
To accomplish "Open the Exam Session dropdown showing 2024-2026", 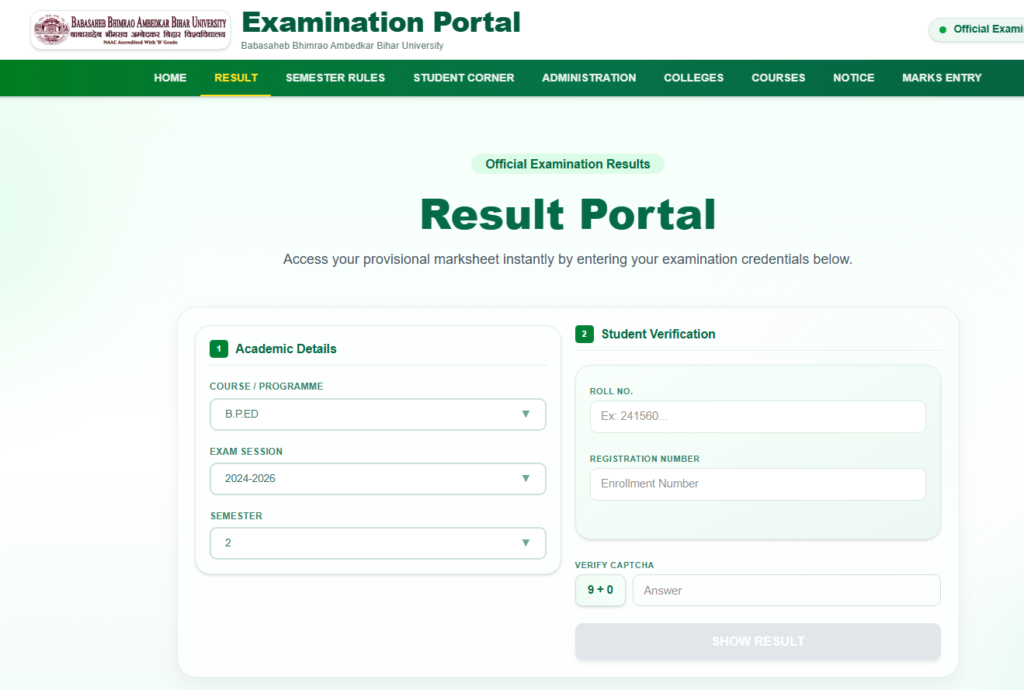I will [x=377, y=478].
